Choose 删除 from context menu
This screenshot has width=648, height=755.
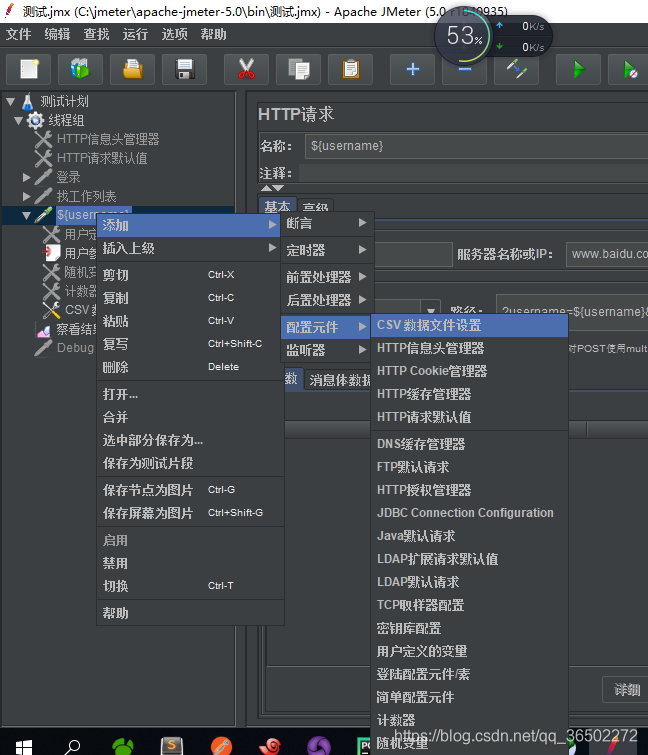190,367
